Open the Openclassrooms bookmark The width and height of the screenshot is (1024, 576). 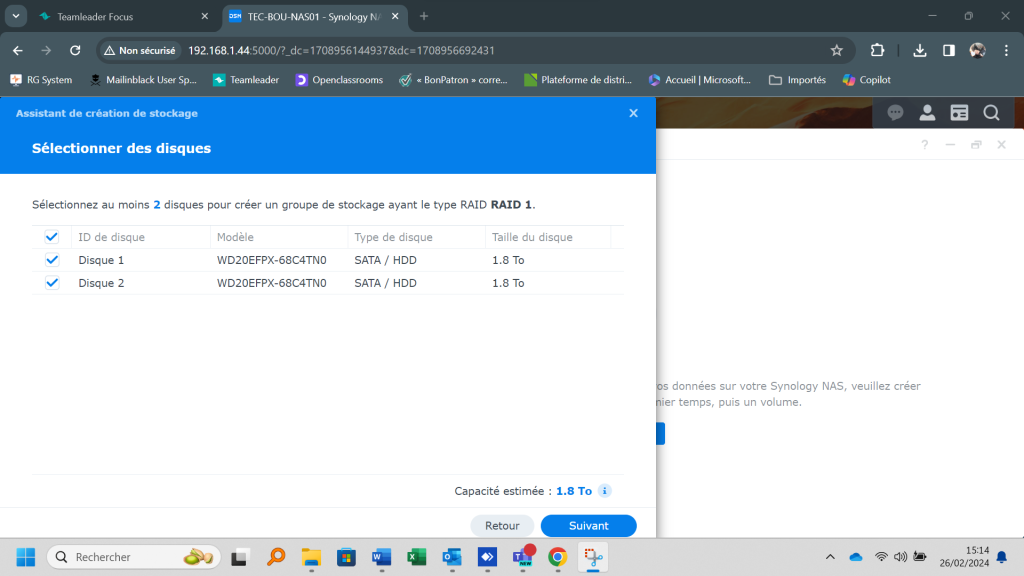click(339, 80)
